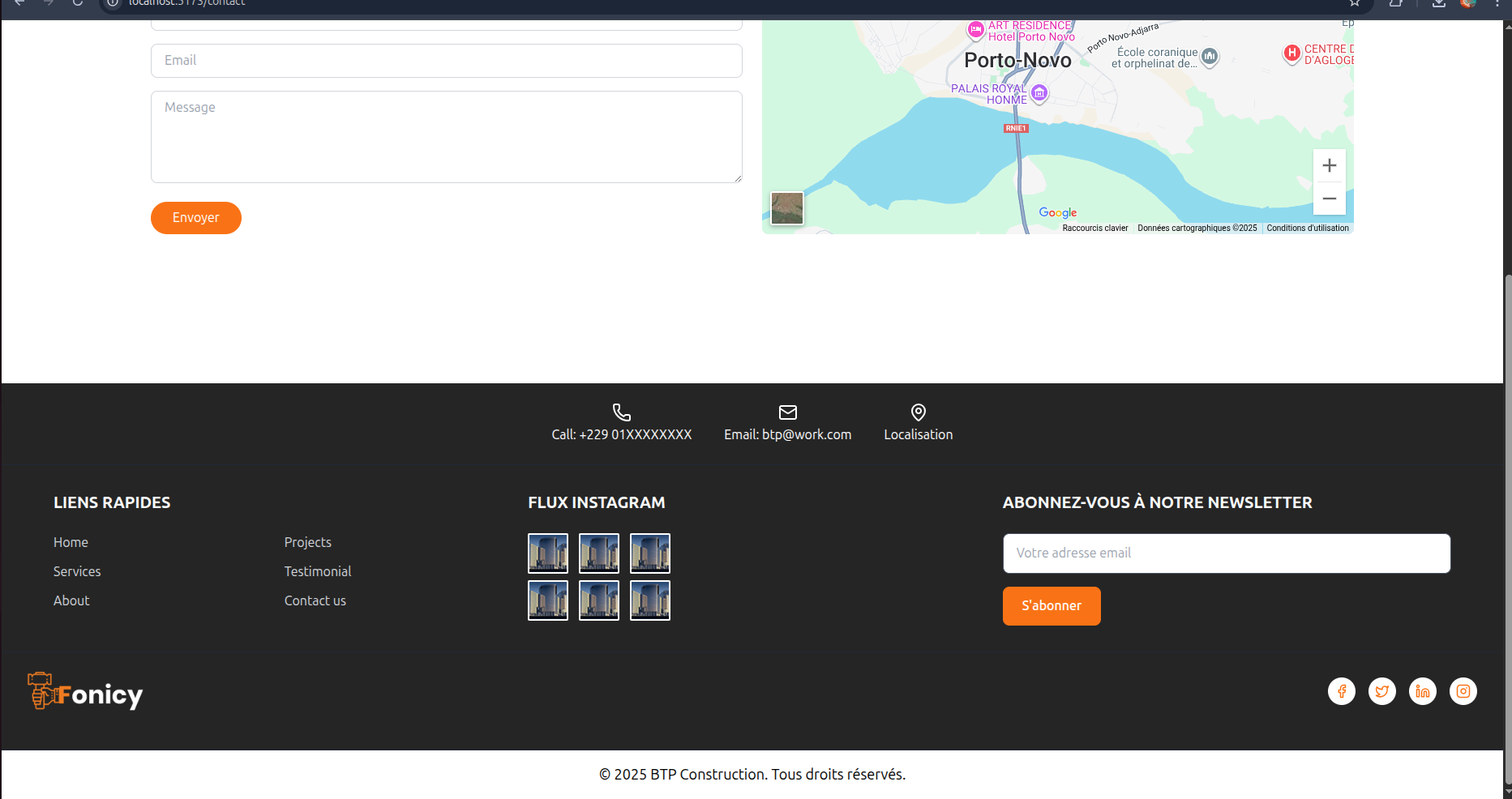Click the S'abonner button

(x=1051, y=606)
